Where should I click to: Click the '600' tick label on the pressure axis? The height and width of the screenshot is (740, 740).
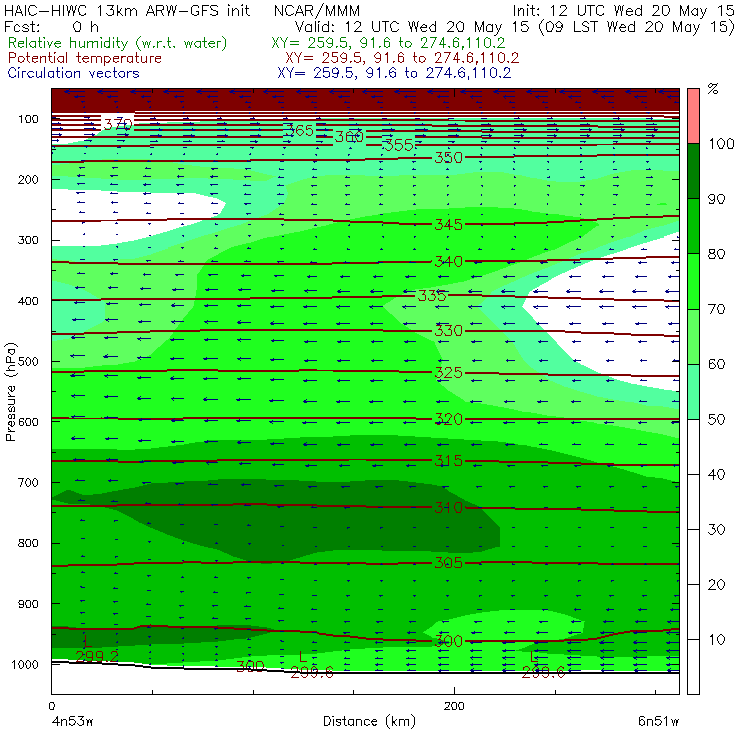pyautogui.click(x=28, y=422)
